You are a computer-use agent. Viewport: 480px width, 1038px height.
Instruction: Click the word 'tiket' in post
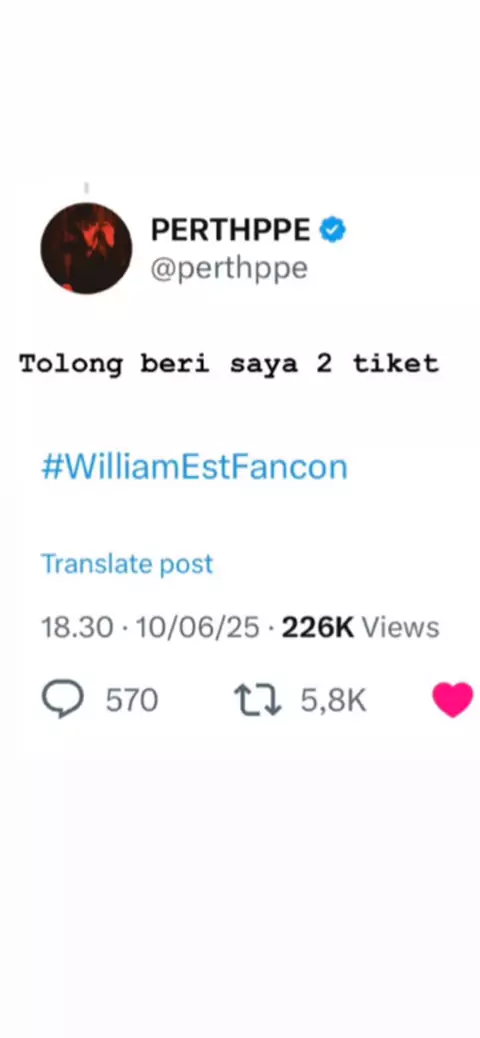tap(395, 363)
